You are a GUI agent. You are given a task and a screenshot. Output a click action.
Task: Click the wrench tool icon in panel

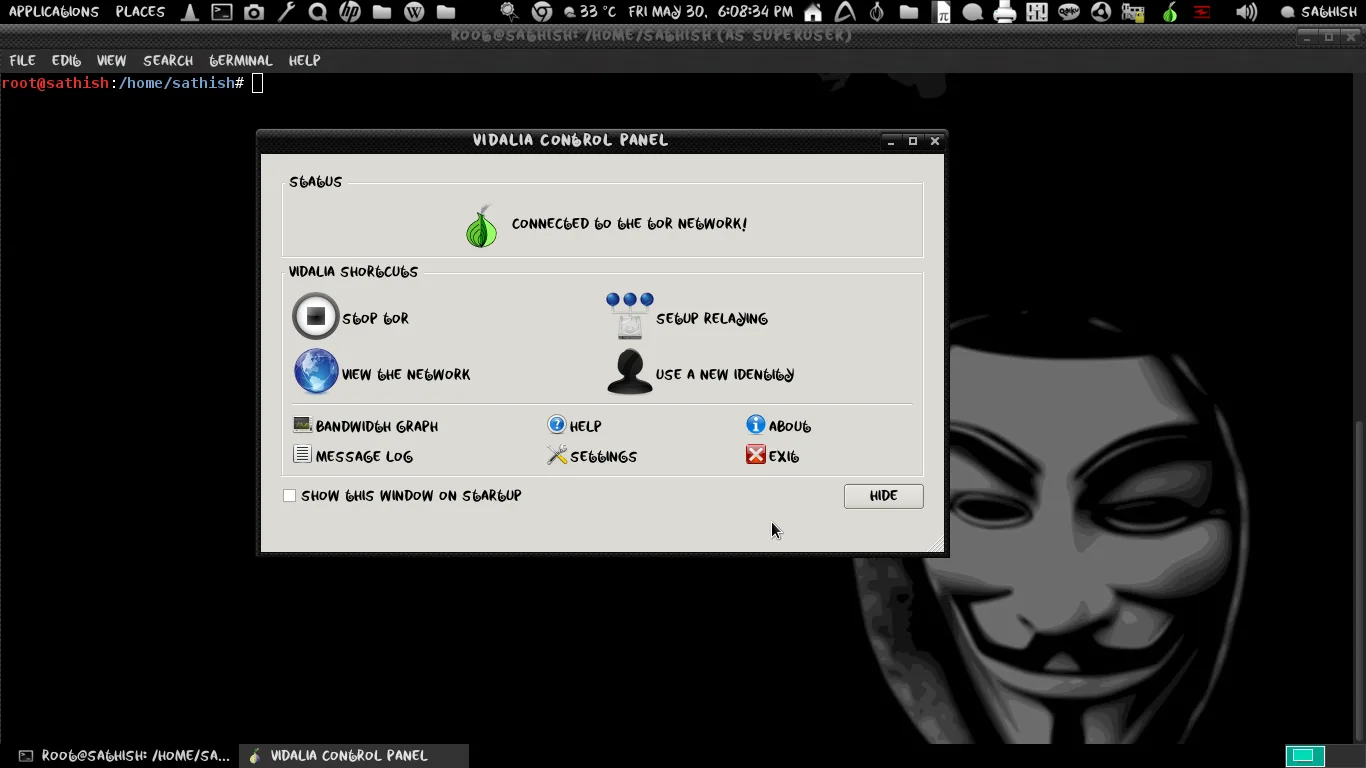click(x=286, y=12)
